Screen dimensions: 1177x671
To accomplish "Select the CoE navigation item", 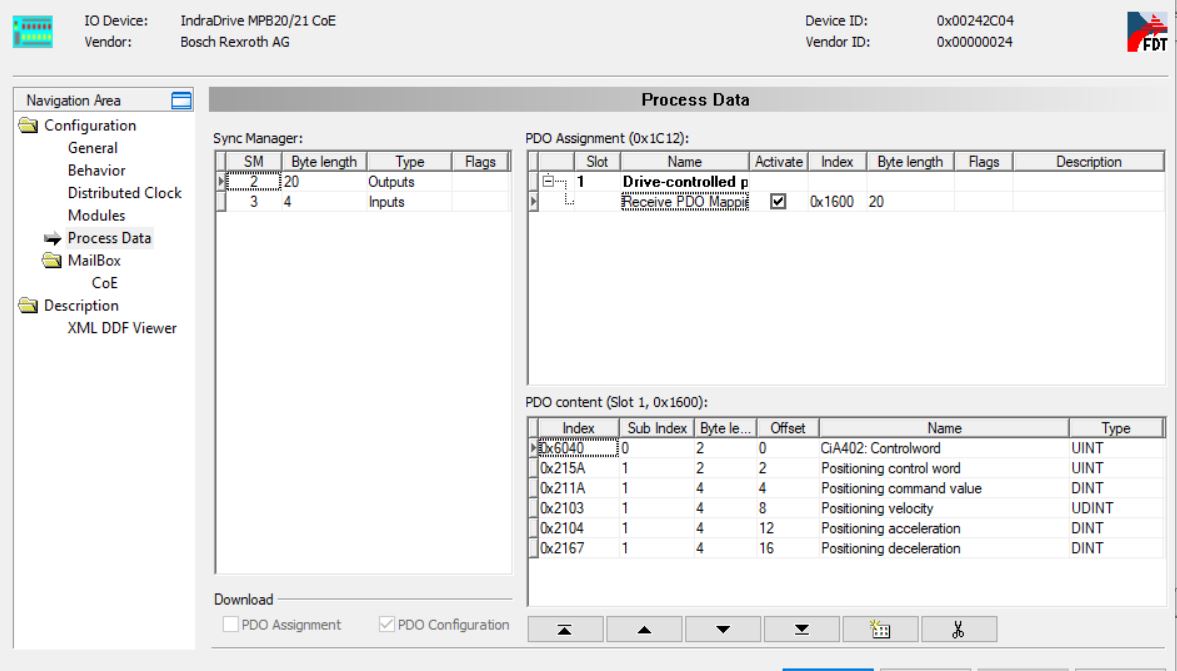I will pos(105,283).
